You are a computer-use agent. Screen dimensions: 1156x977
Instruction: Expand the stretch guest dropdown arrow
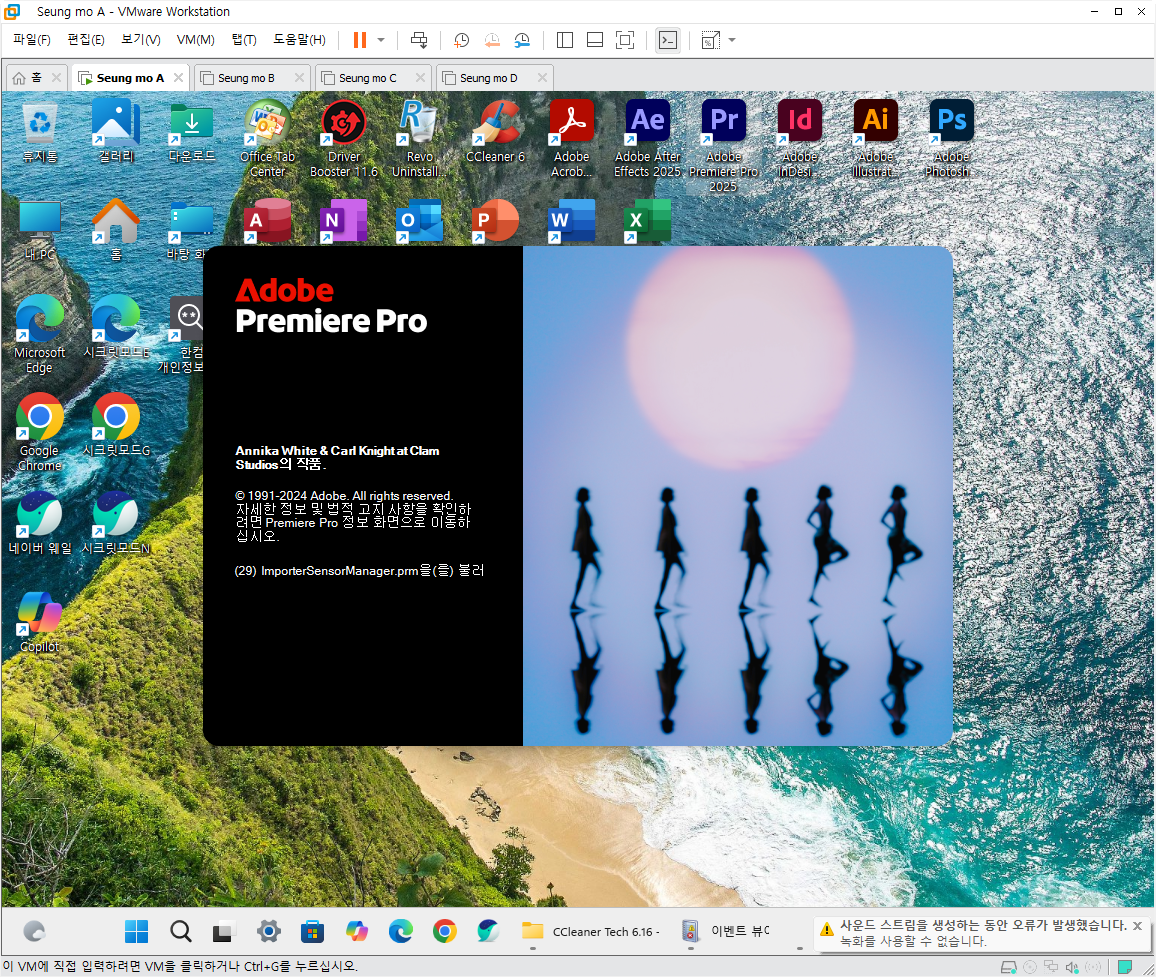click(x=732, y=40)
